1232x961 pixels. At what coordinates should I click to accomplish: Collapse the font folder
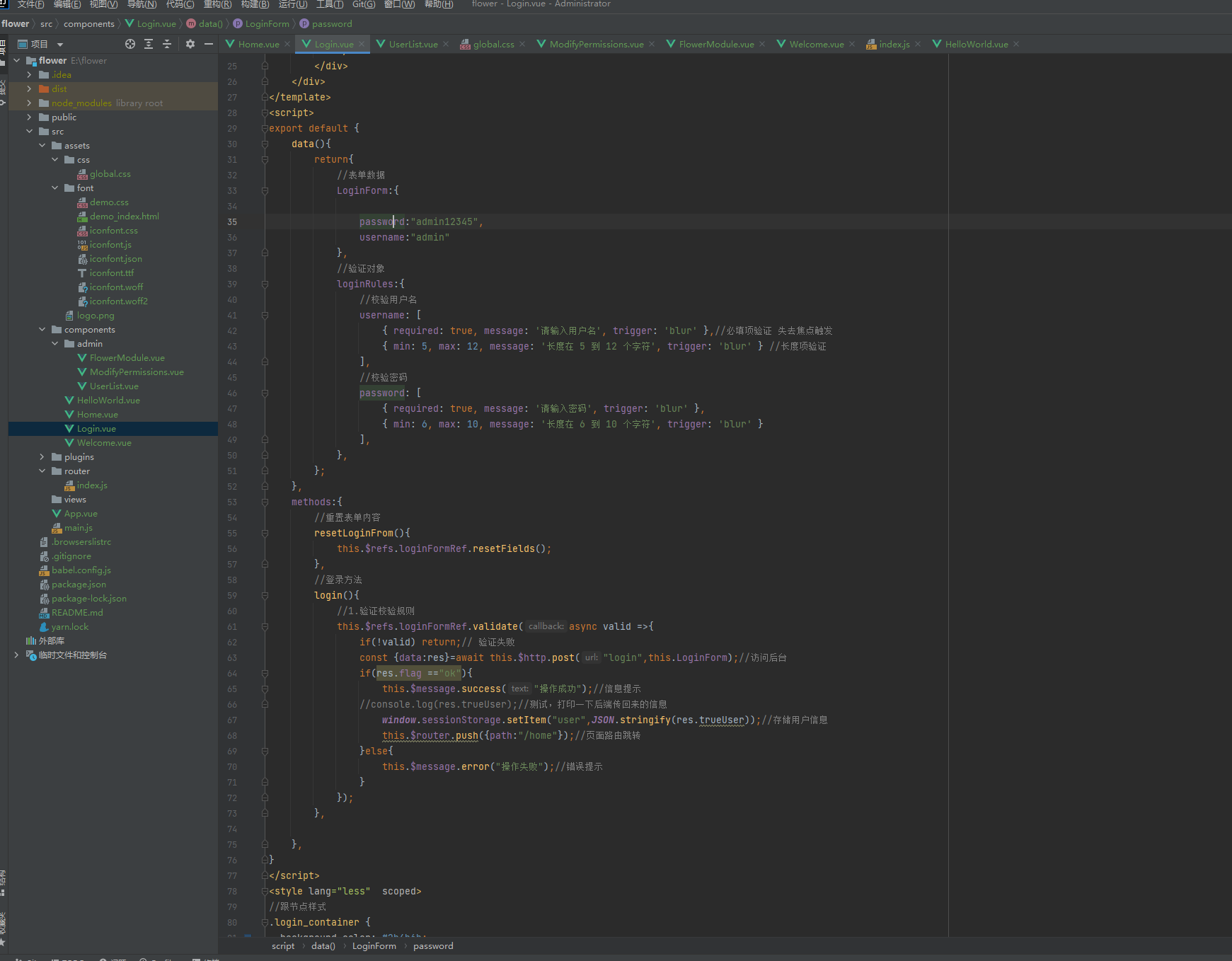coord(54,188)
